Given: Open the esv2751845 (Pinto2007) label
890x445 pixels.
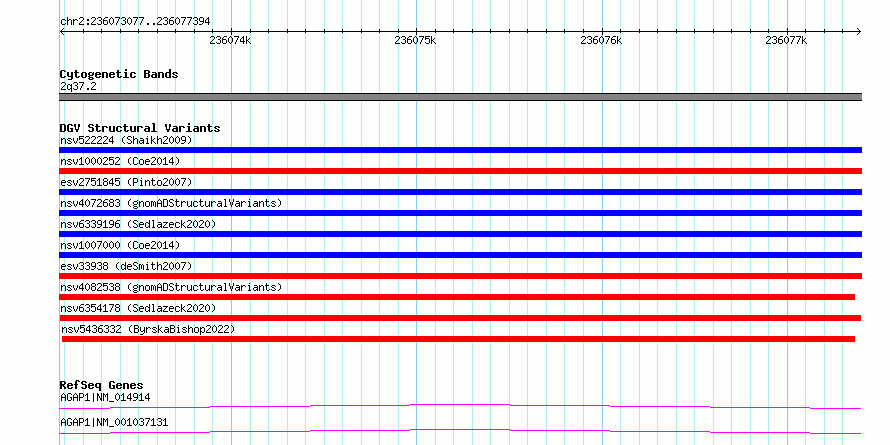Looking at the screenshot, I should coord(126,182).
